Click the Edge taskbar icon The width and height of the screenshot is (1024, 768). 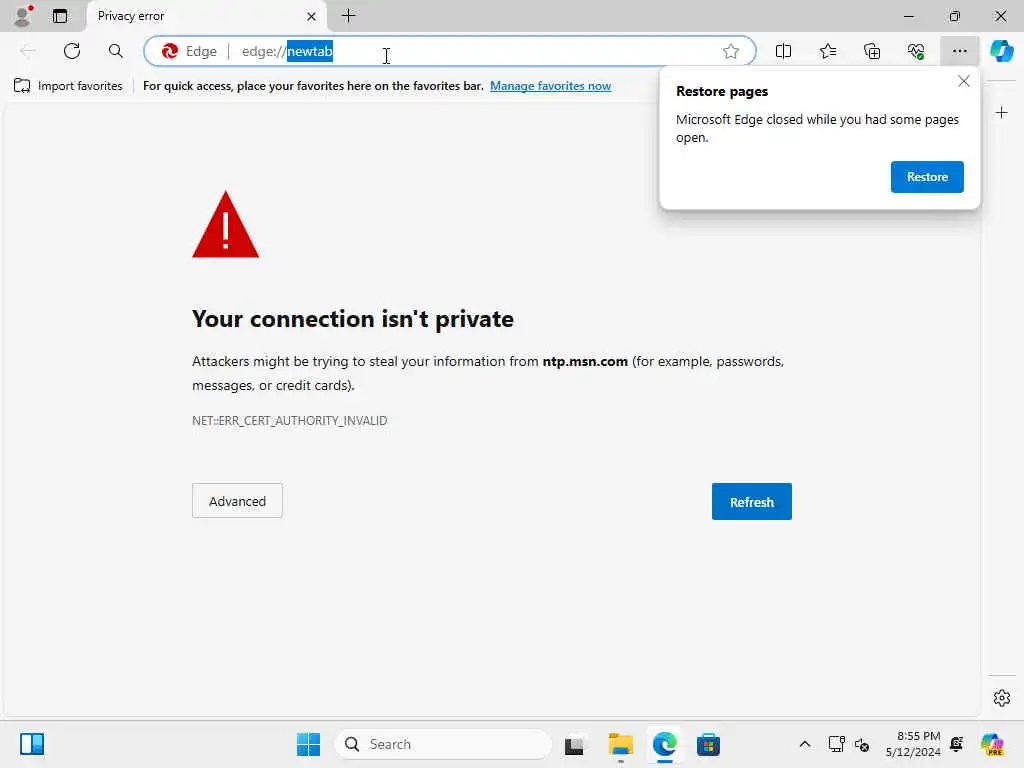pos(664,744)
